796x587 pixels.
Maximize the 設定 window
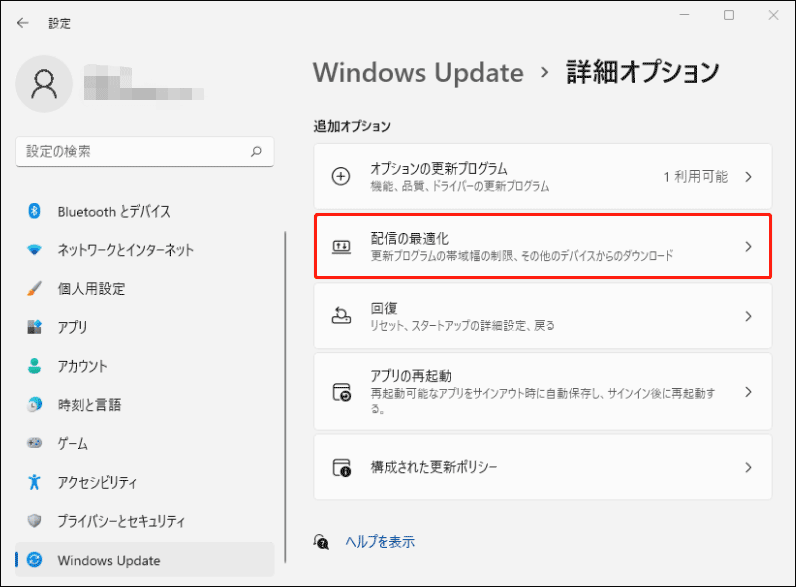pos(729,15)
